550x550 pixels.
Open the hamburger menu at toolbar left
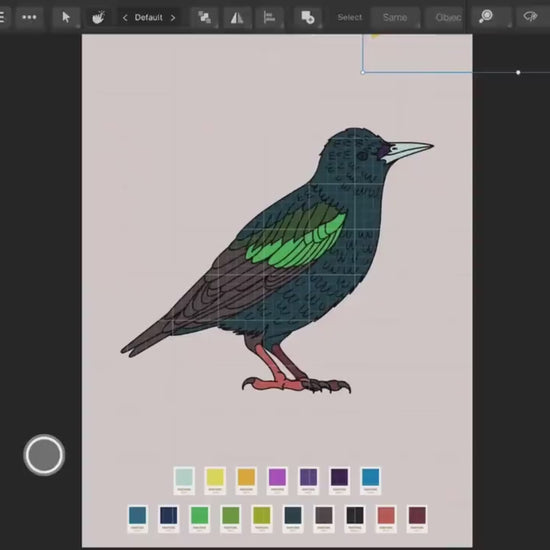2,17
